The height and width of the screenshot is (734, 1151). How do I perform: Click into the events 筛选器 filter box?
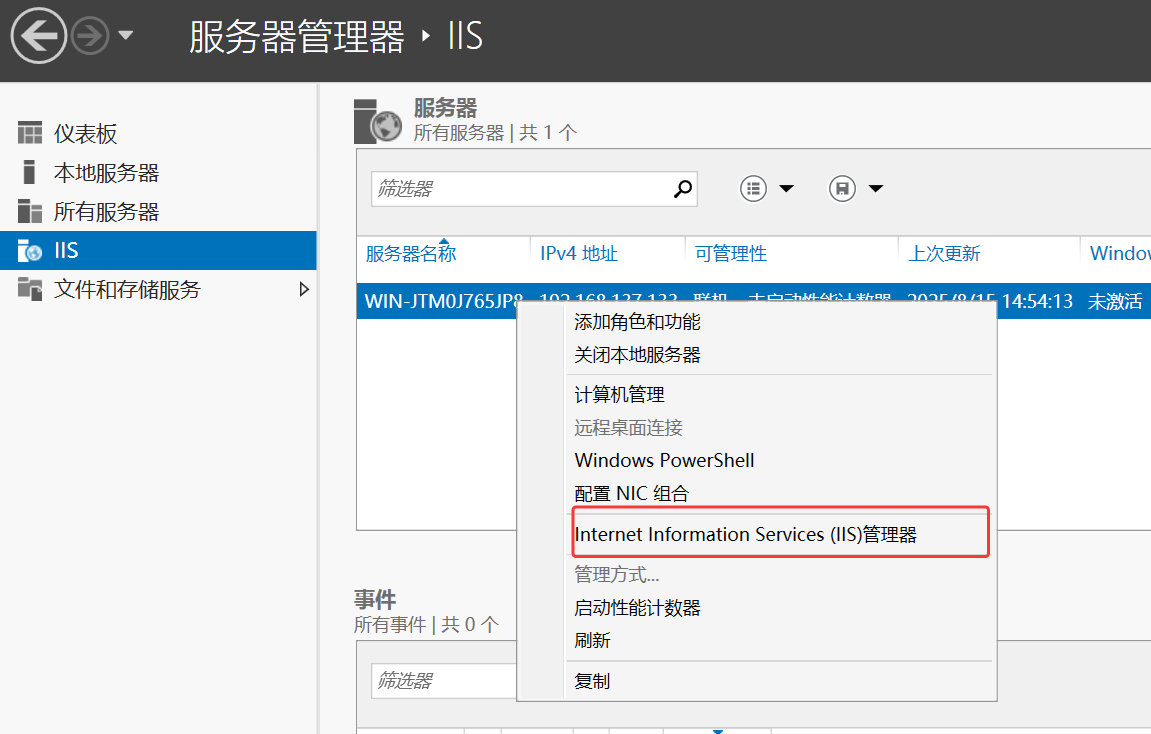[444, 681]
